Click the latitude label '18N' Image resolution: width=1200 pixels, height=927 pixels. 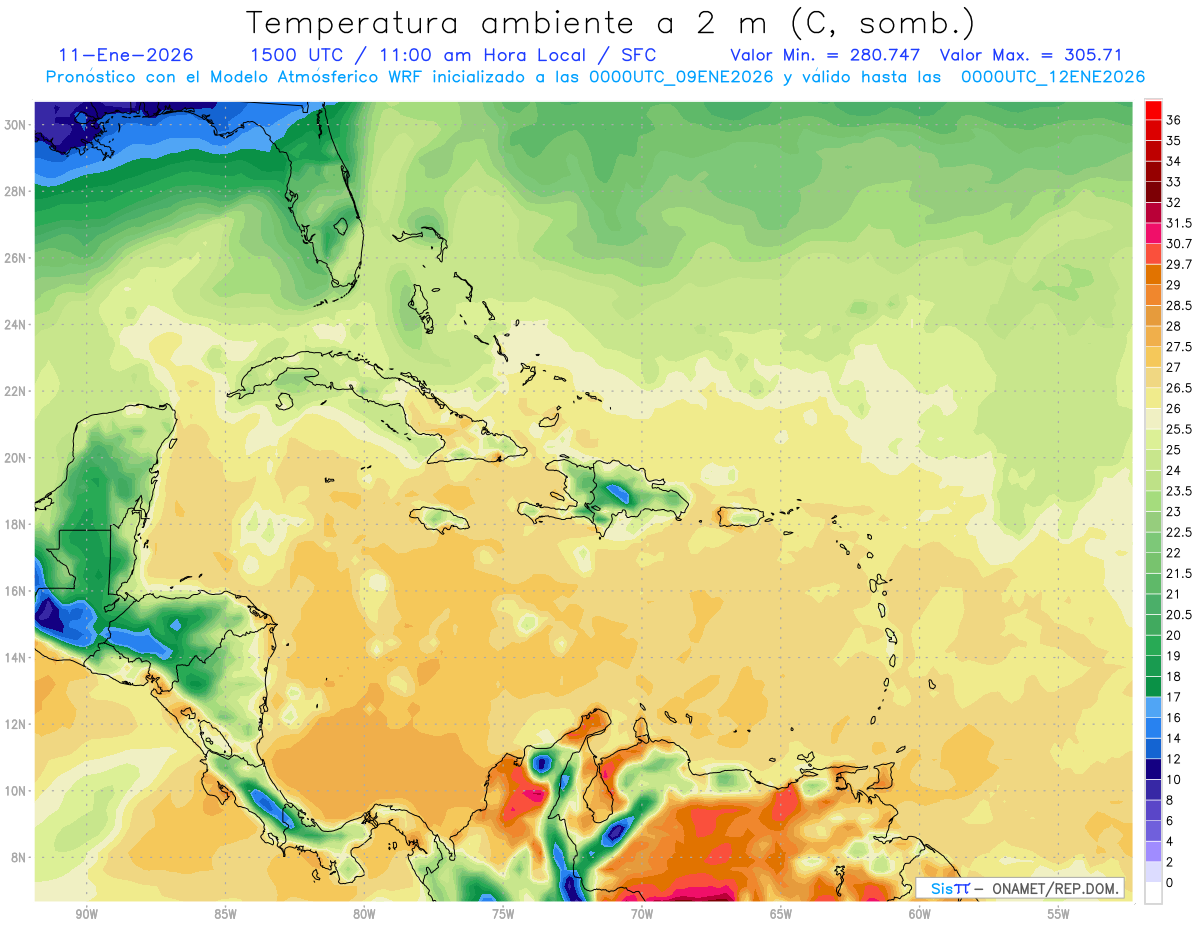pyautogui.click(x=15, y=524)
